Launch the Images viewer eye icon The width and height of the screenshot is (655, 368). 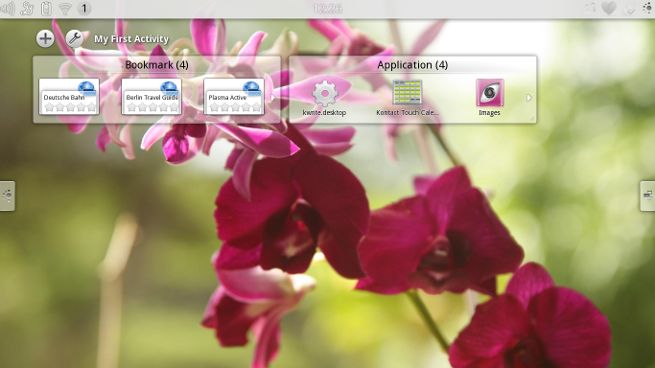[x=490, y=93]
